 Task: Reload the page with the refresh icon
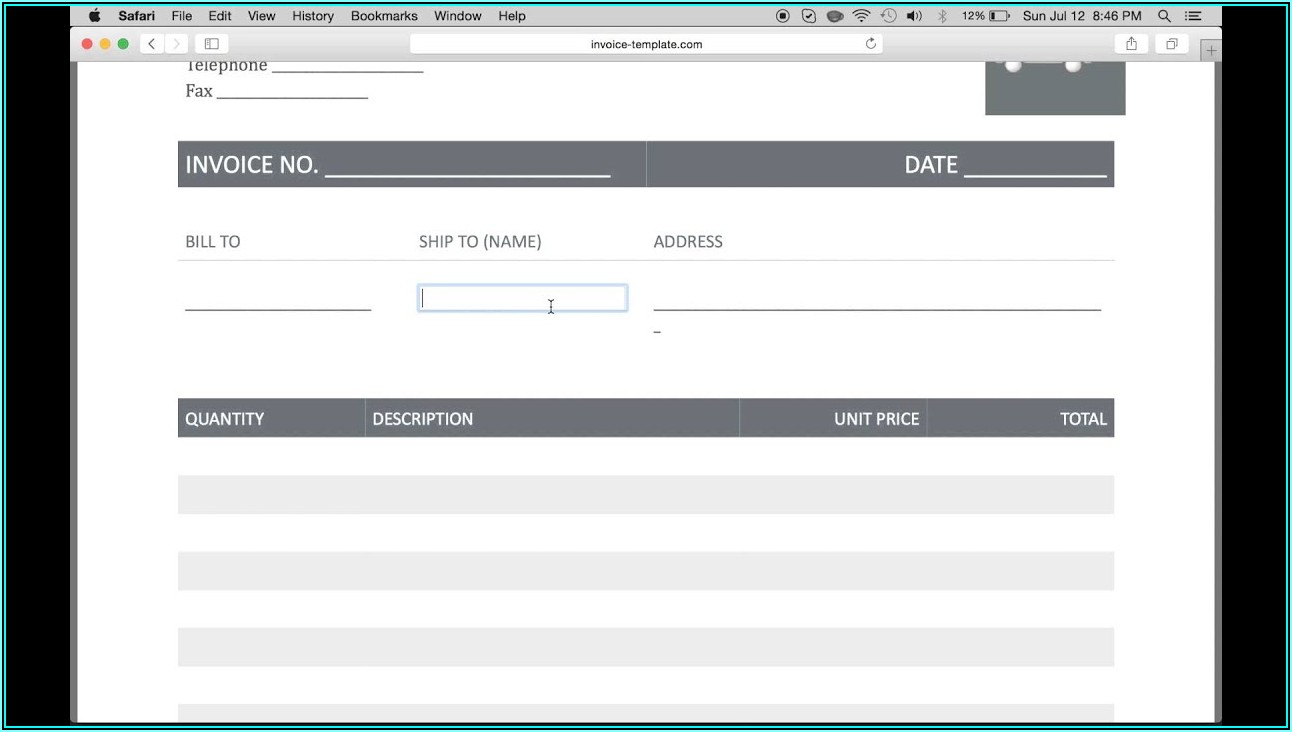871,44
